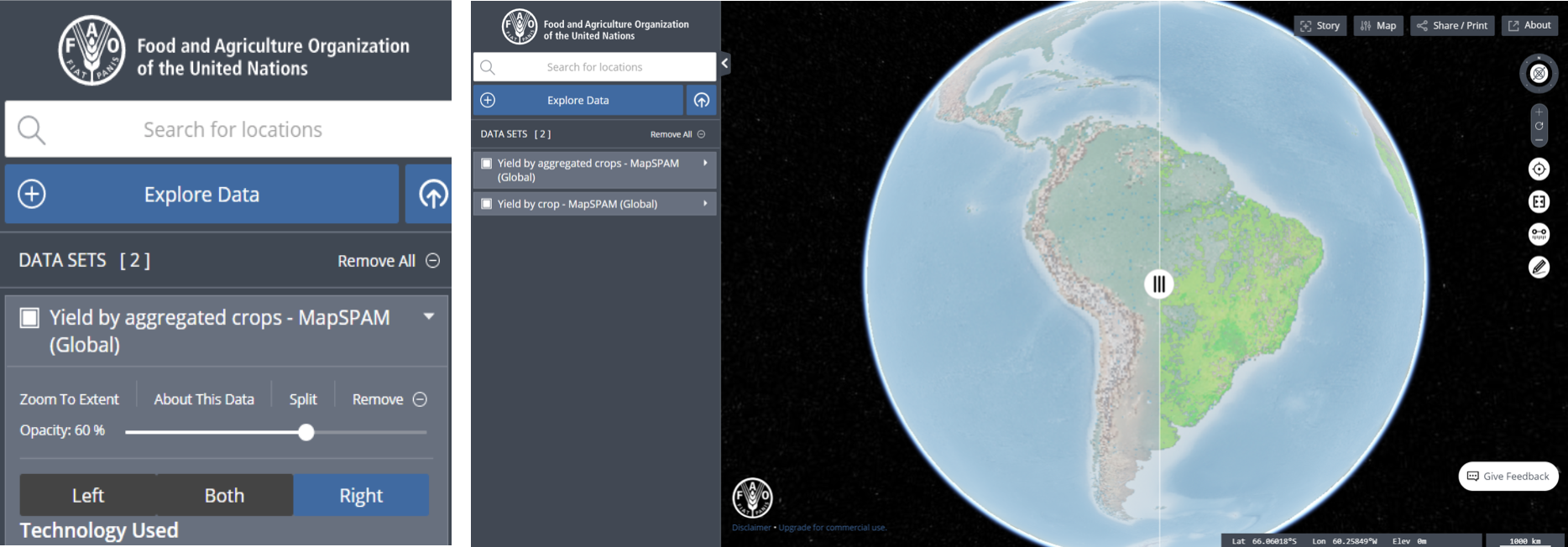Click the plus icon on small Explore Data
1568x547 pixels.
(x=488, y=100)
